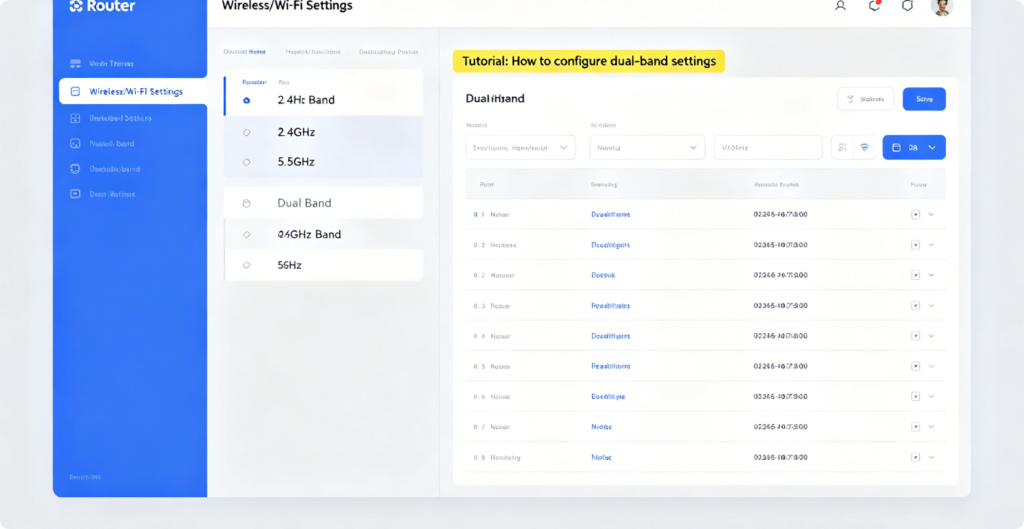Click the row number 0.3 cell
Screen dimensions: 1024x529
point(479,305)
